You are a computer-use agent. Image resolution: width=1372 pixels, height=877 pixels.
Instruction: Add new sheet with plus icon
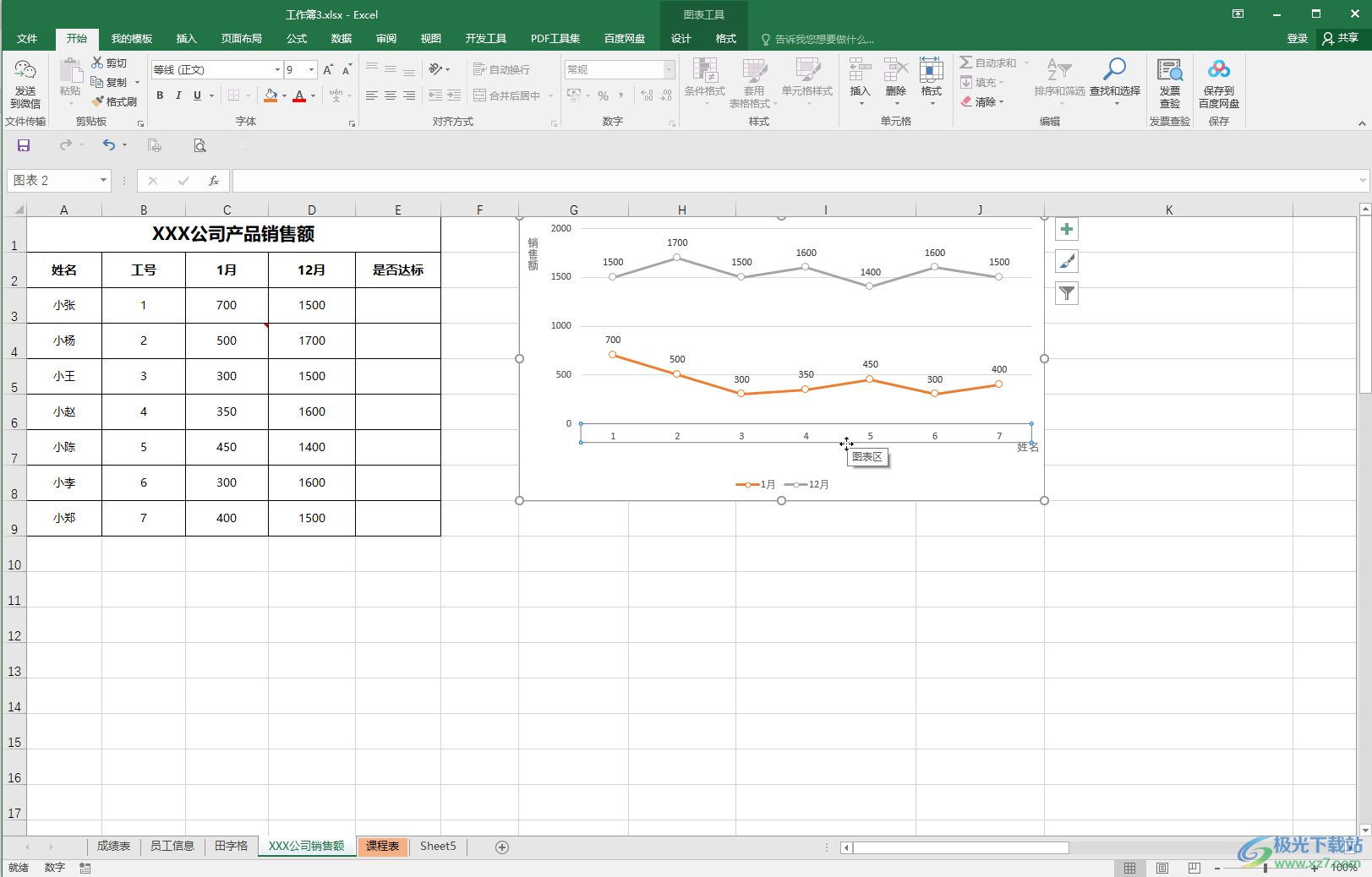pyautogui.click(x=502, y=847)
